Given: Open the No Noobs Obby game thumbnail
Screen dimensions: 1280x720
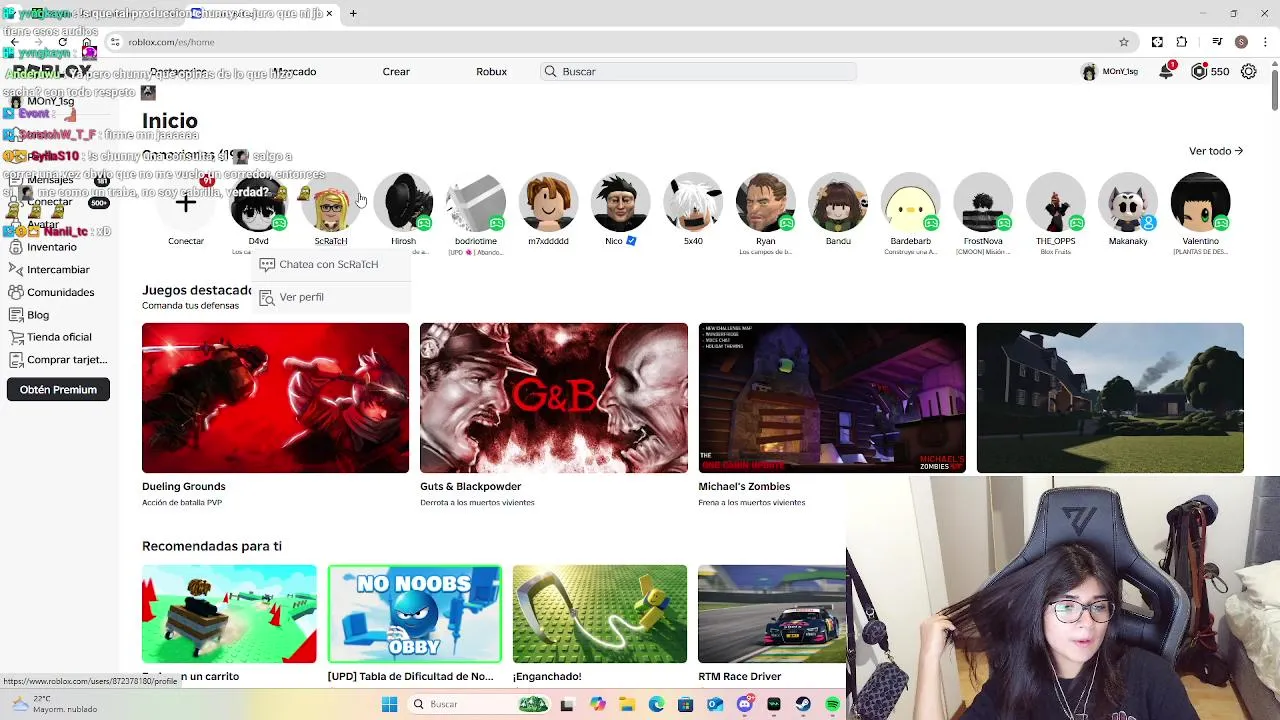Looking at the screenshot, I should (415, 614).
